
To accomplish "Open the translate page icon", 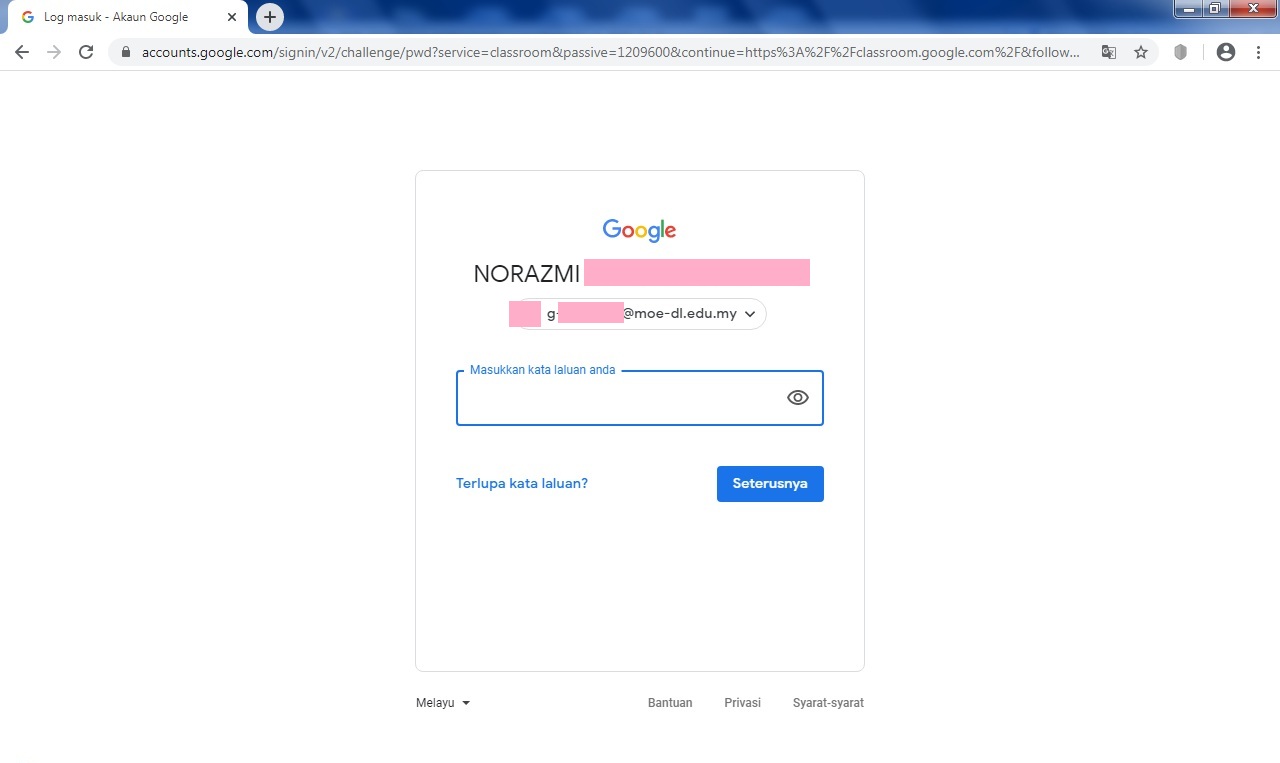I will tap(1109, 52).
